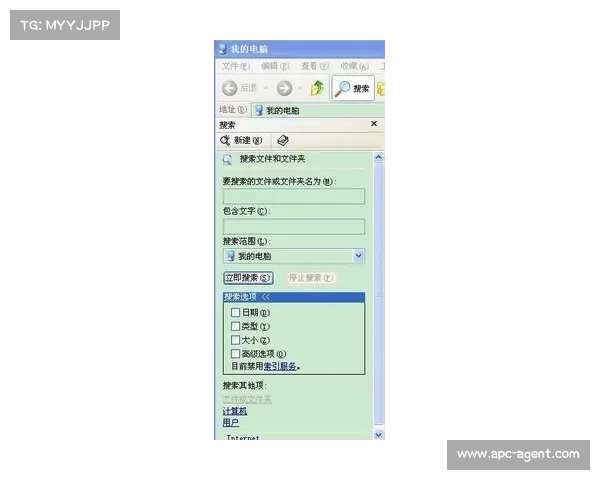
Task: Click the file or folder name input field
Action: [x=294, y=196]
